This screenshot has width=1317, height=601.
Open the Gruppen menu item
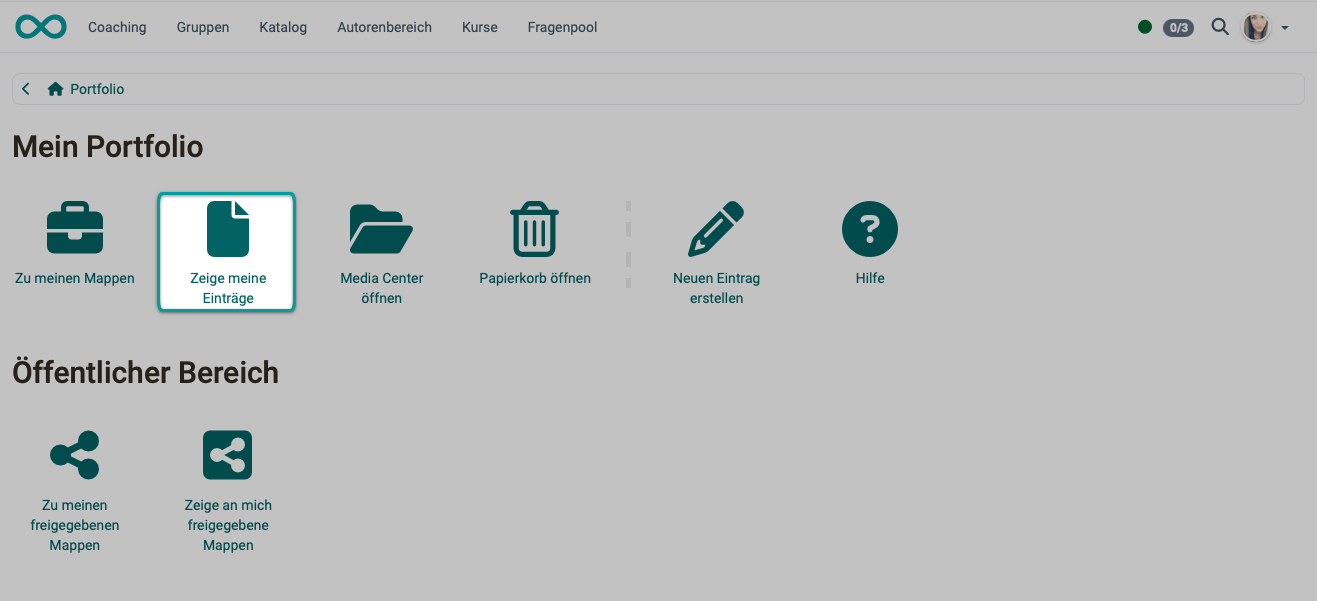[x=203, y=27]
